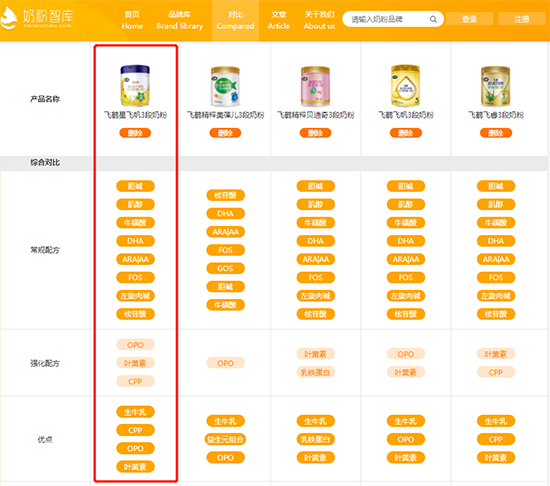550x486 pixels.
Task: Click 生牛乳 tag in 星飞帆 优点 row
Action: (x=135, y=412)
